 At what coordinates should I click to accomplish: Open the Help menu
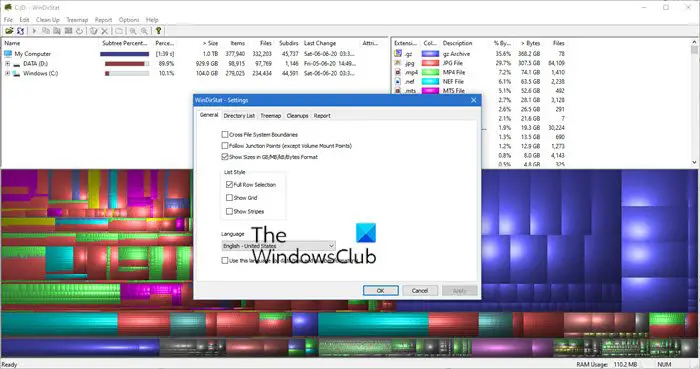coord(152,20)
